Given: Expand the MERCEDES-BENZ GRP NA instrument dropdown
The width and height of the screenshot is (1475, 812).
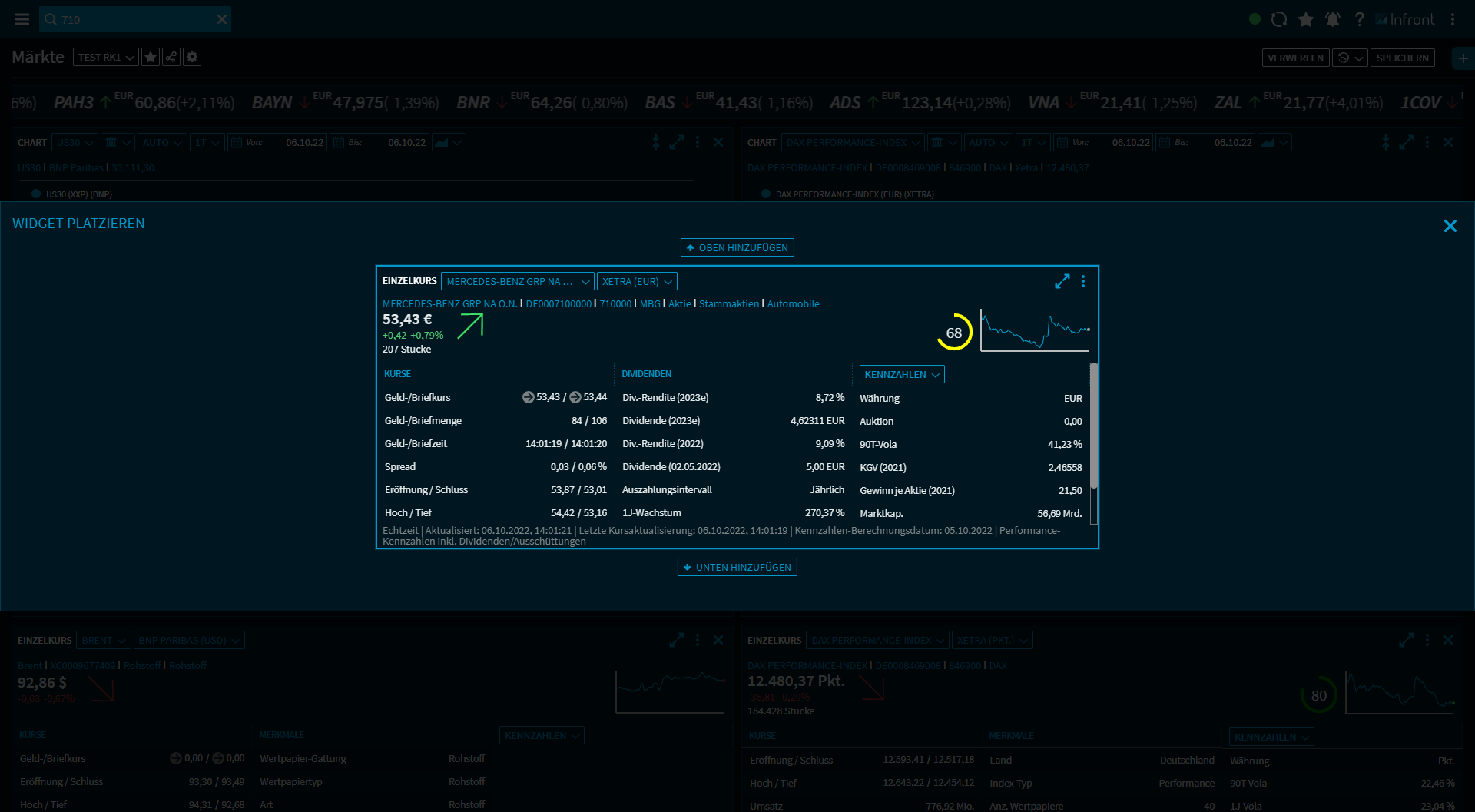Looking at the screenshot, I should click(517, 282).
